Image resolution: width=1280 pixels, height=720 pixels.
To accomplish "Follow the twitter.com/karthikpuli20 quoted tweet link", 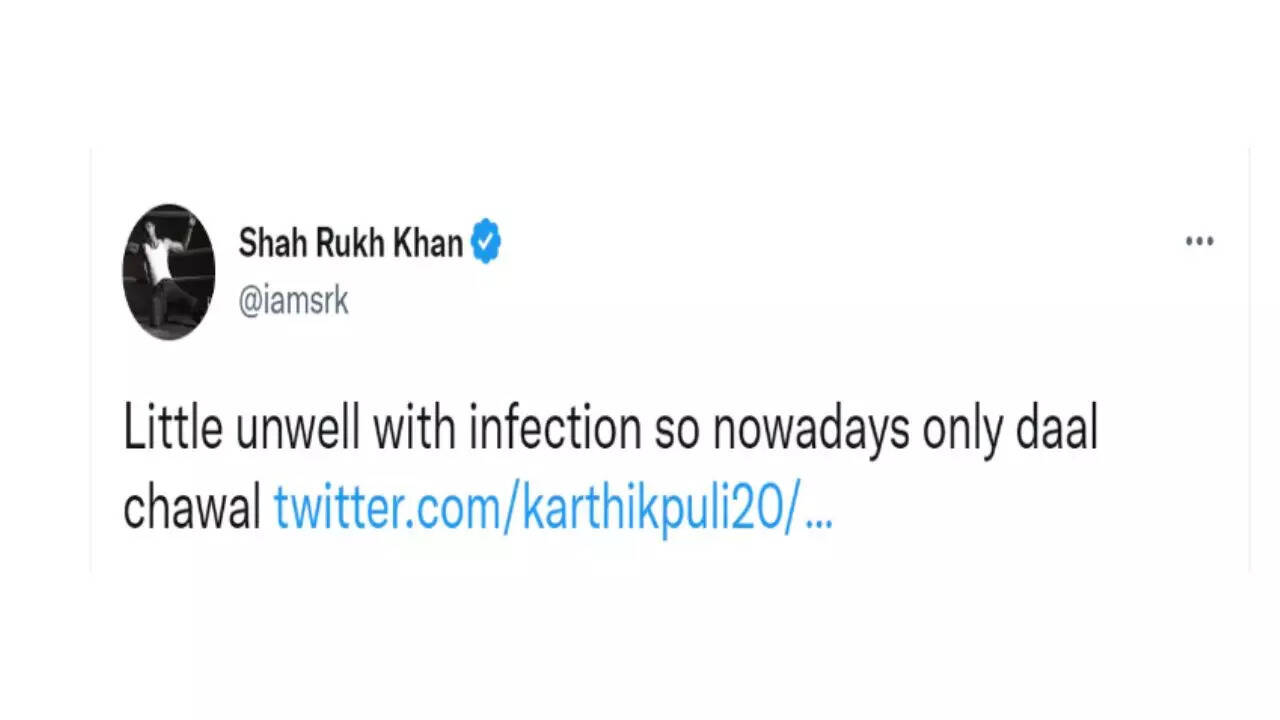I will (x=552, y=509).
